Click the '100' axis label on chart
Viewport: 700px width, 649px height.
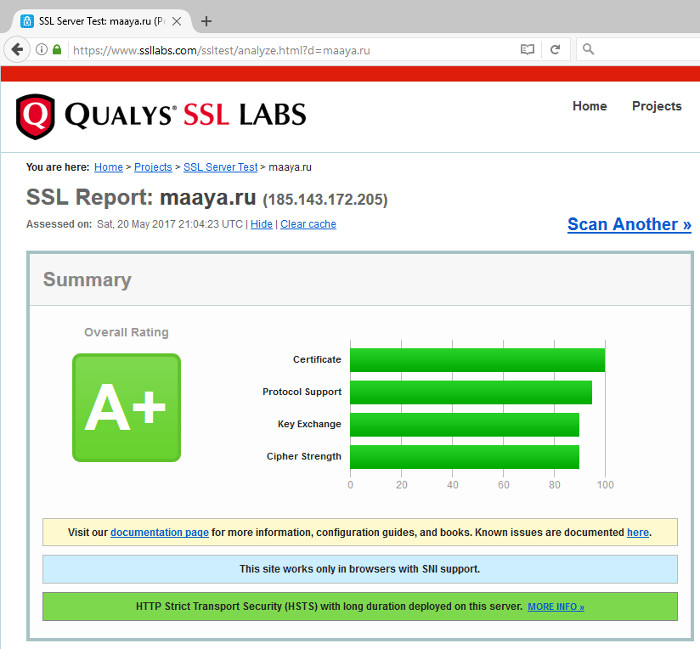click(x=605, y=485)
